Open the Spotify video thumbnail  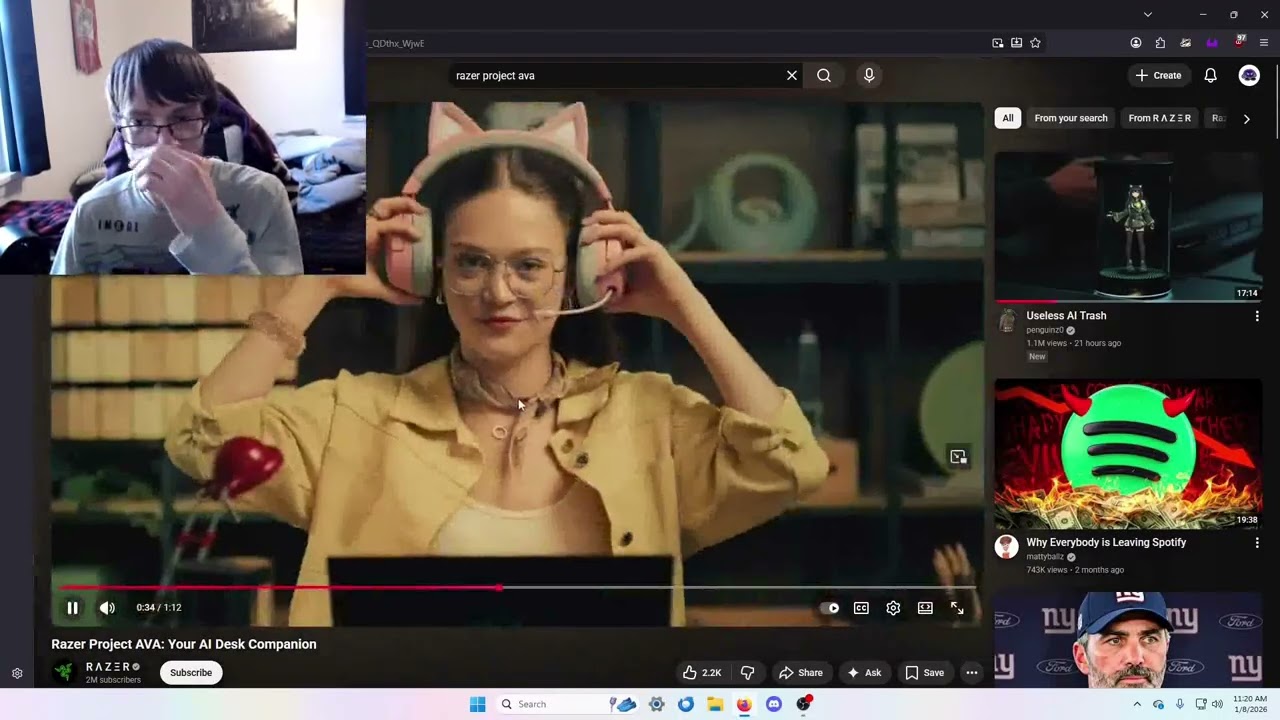click(1128, 453)
